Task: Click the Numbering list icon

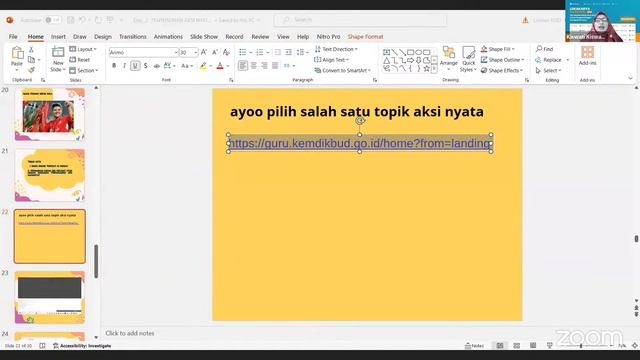Action: (260, 52)
